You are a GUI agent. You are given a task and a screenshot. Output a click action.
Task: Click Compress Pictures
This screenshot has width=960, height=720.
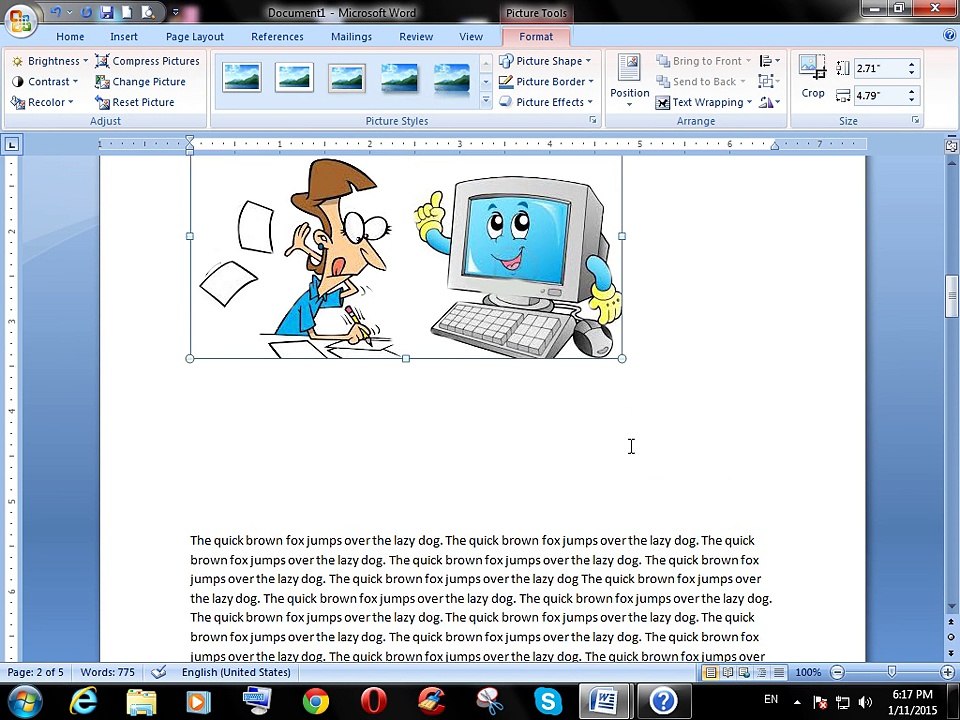click(148, 61)
